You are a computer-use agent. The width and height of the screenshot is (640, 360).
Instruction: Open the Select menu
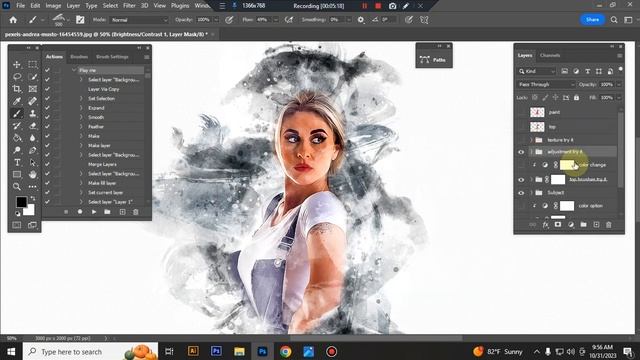[x=110, y=6]
